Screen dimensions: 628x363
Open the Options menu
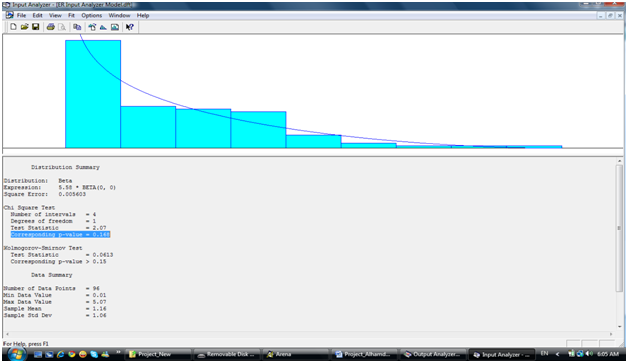[91, 15]
